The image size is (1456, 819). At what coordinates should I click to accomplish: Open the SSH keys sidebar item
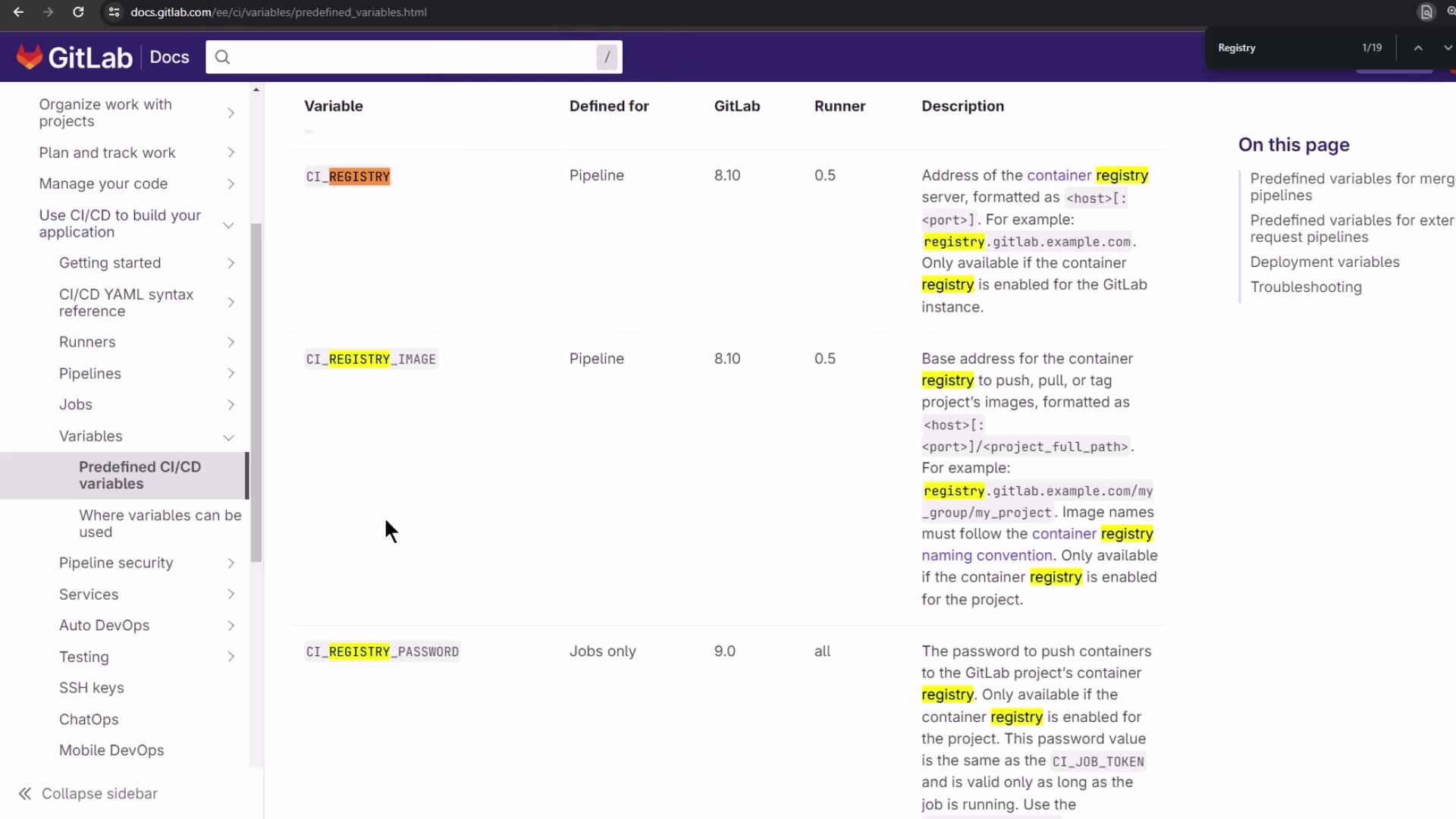click(91, 688)
